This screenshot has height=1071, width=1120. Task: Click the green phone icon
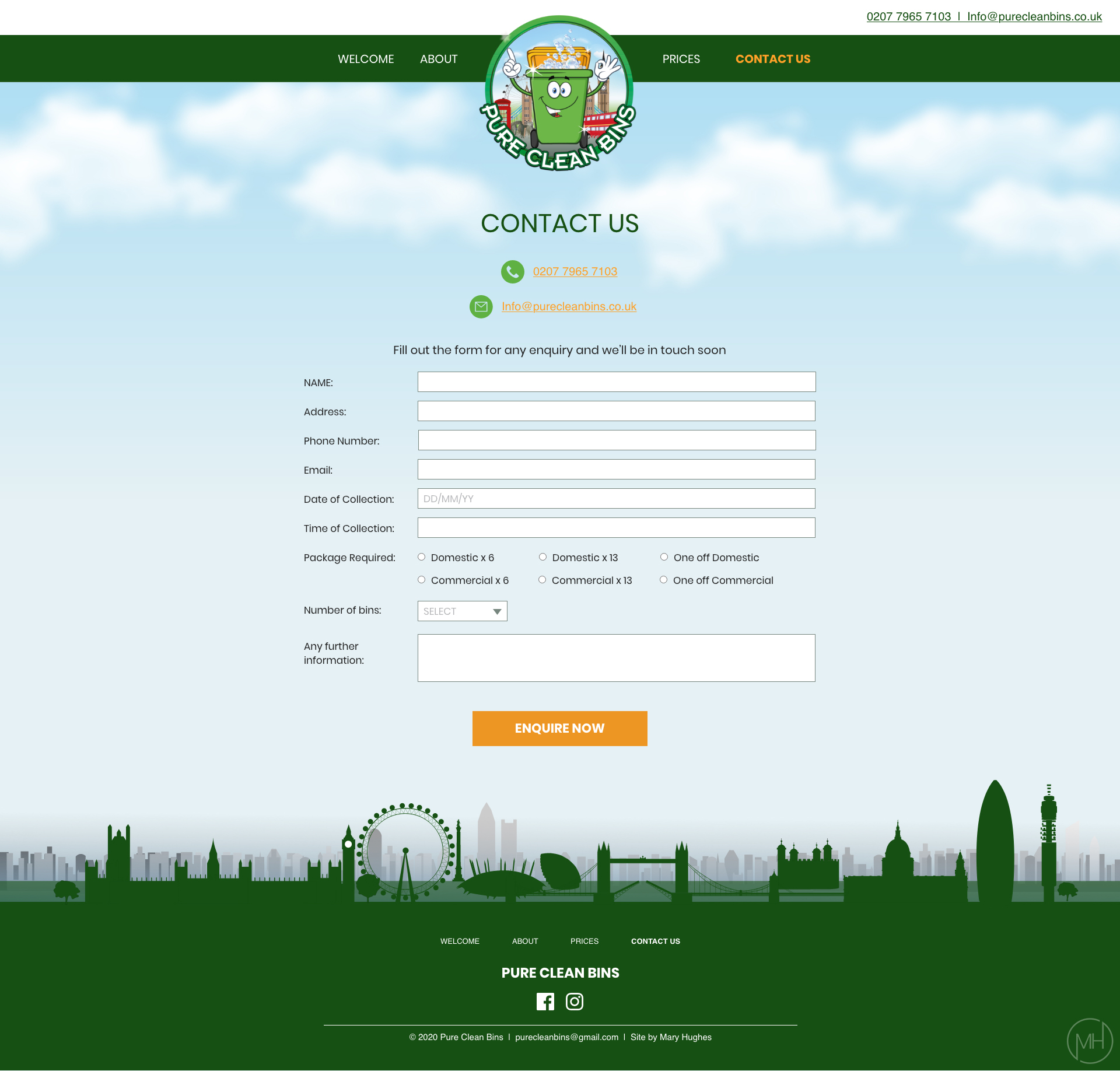pyautogui.click(x=512, y=271)
